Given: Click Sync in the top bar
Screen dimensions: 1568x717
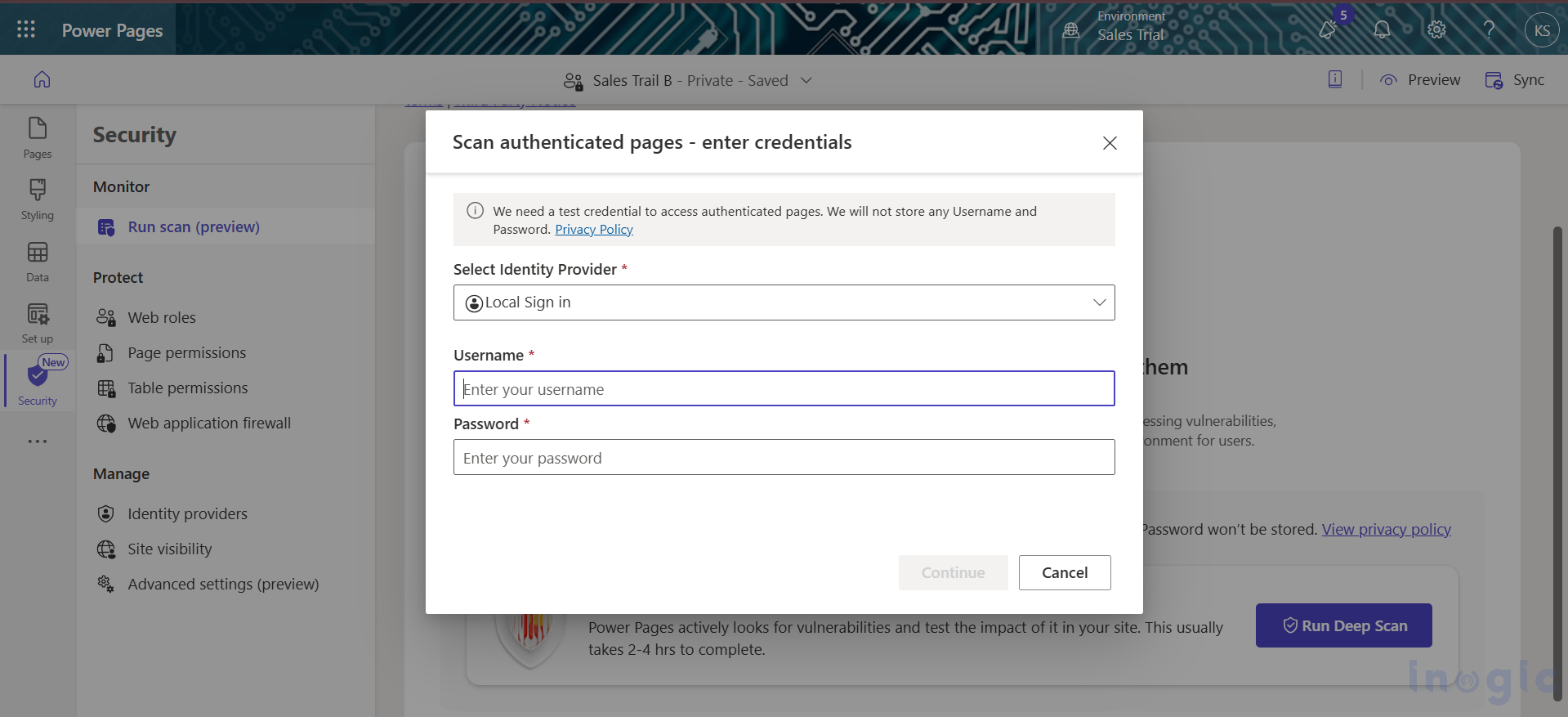Looking at the screenshot, I should [x=1515, y=80].
